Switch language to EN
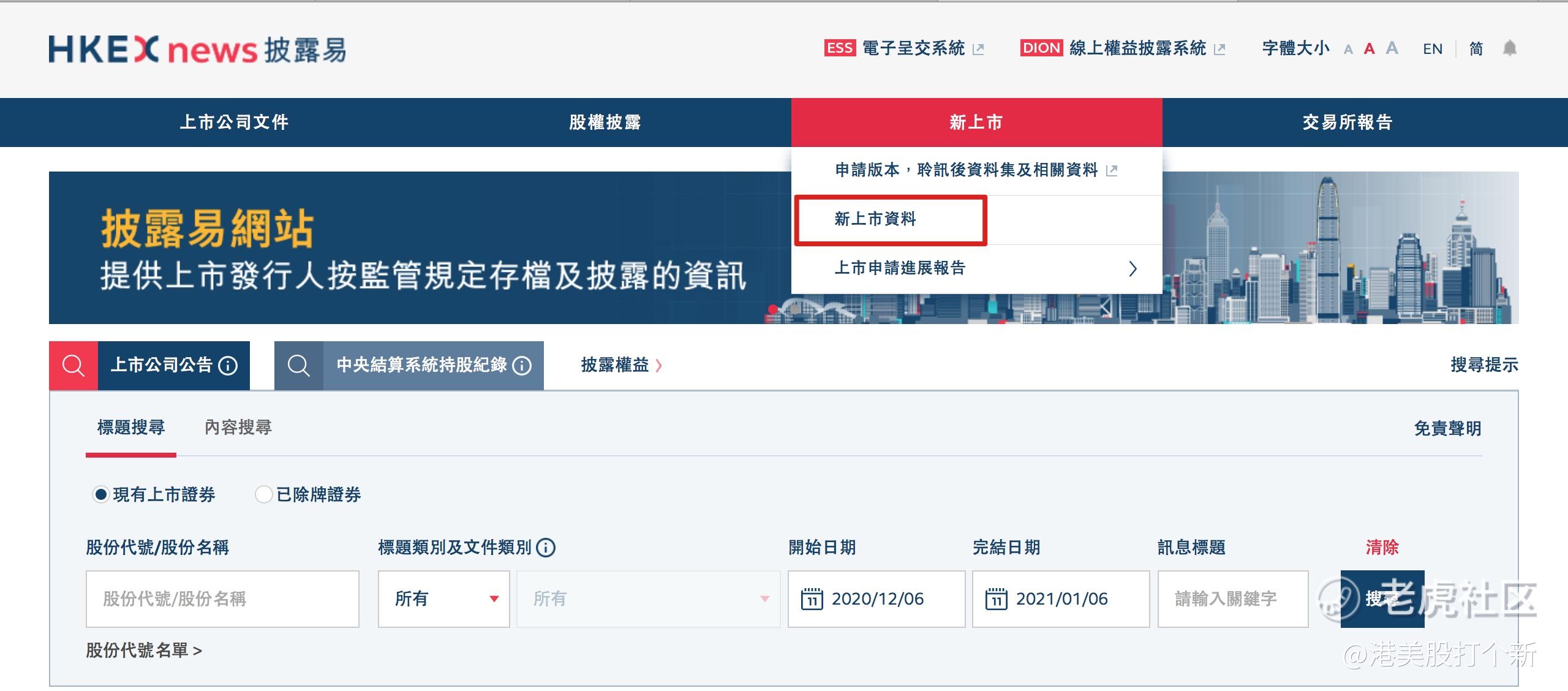The image size is (1568, 691). pos(1433,49)
